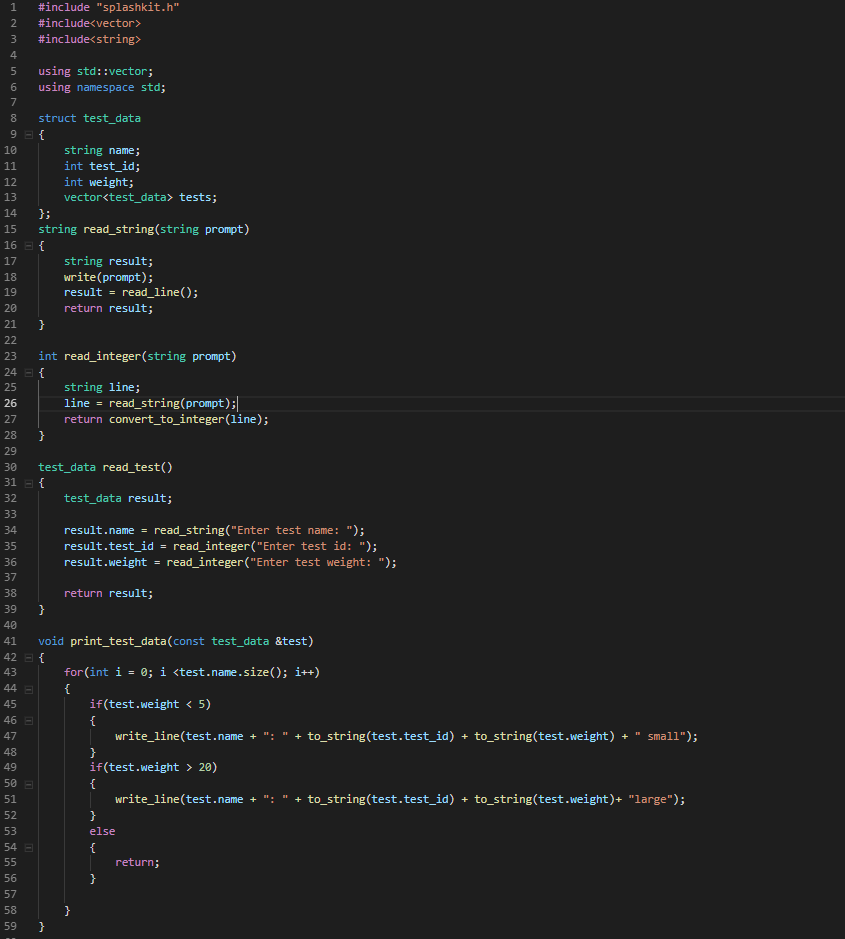Image resolution: width=845 pixels, height=939 pixels.
Task: Click the 'else' keyword on line 53
Action: click(x=102, y=832)
